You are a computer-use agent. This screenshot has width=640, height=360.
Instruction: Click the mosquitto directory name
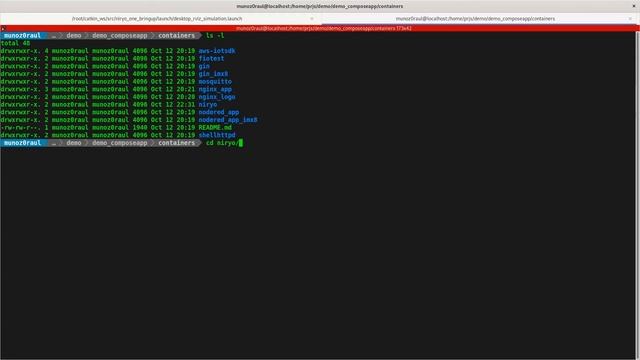[x=215, y=82]
